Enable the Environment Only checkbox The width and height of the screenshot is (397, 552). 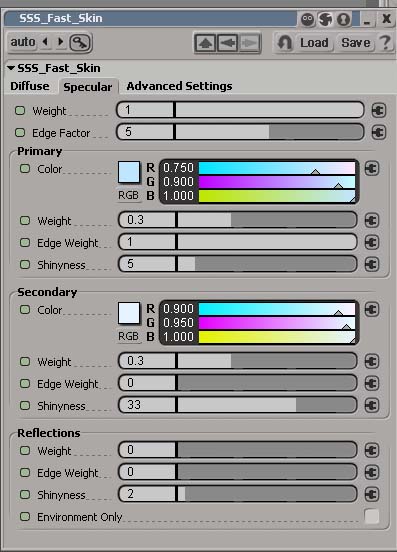(x=372, y=516)
